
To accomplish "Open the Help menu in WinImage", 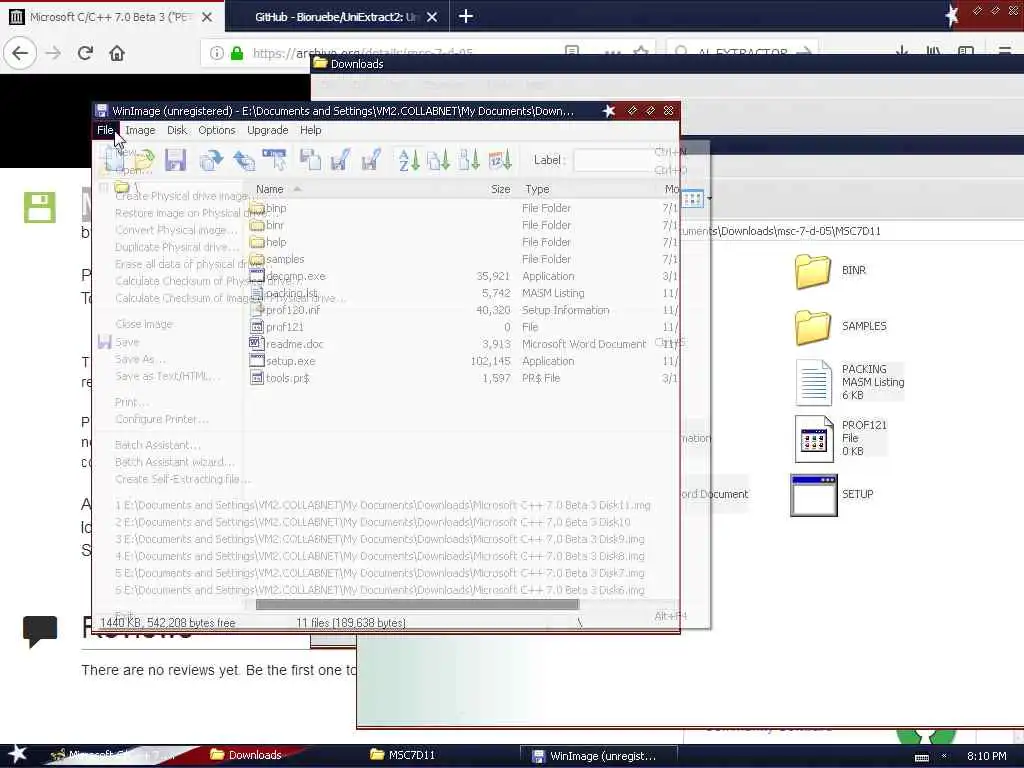I will 311,130.
